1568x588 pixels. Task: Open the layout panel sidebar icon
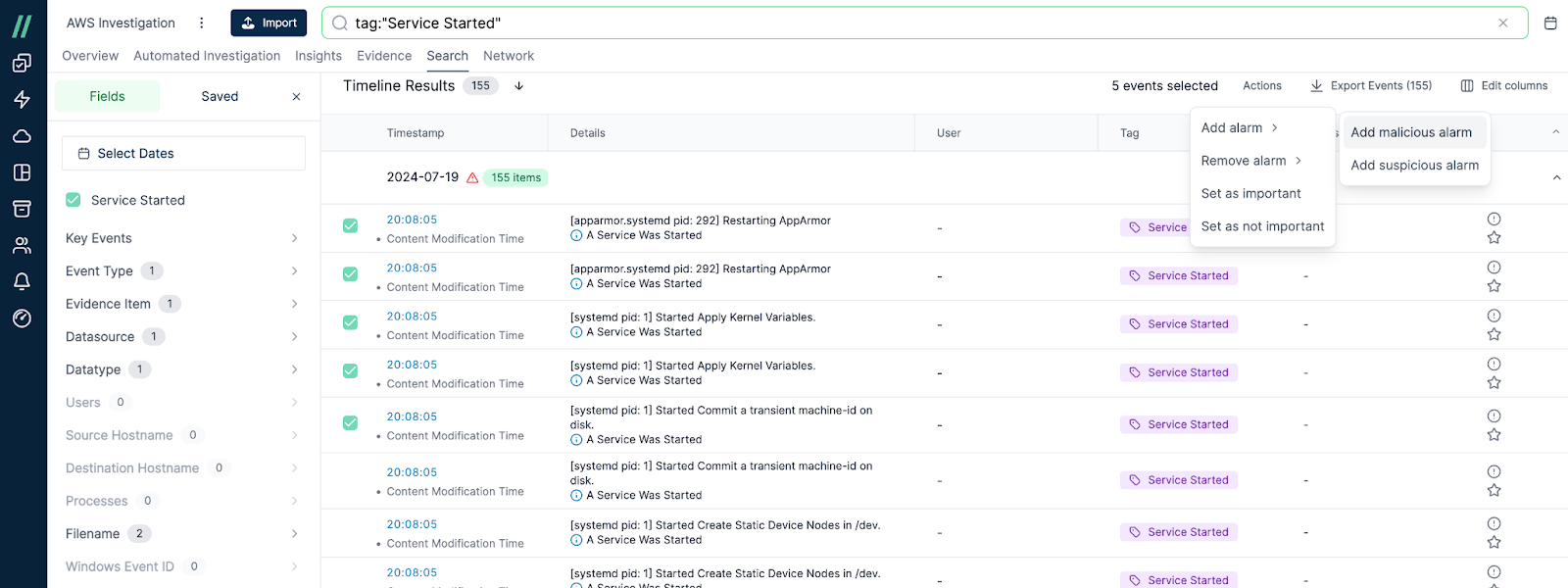pyautogui.click(x=22, y=172)
